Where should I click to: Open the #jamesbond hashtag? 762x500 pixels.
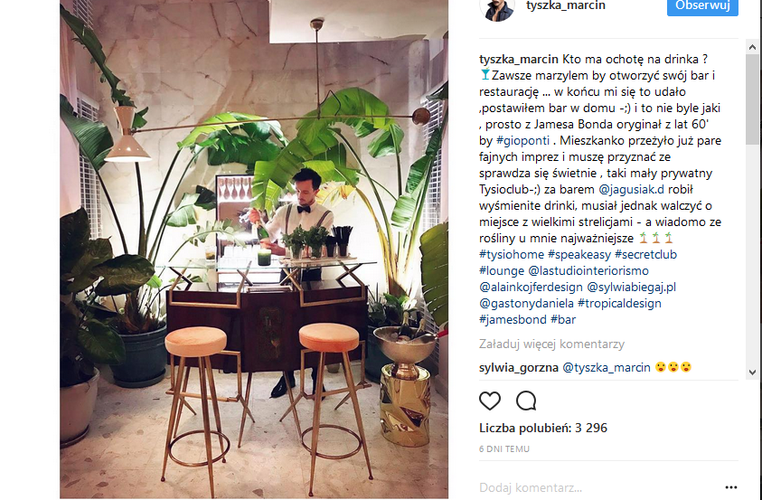[x=513, y=320]
